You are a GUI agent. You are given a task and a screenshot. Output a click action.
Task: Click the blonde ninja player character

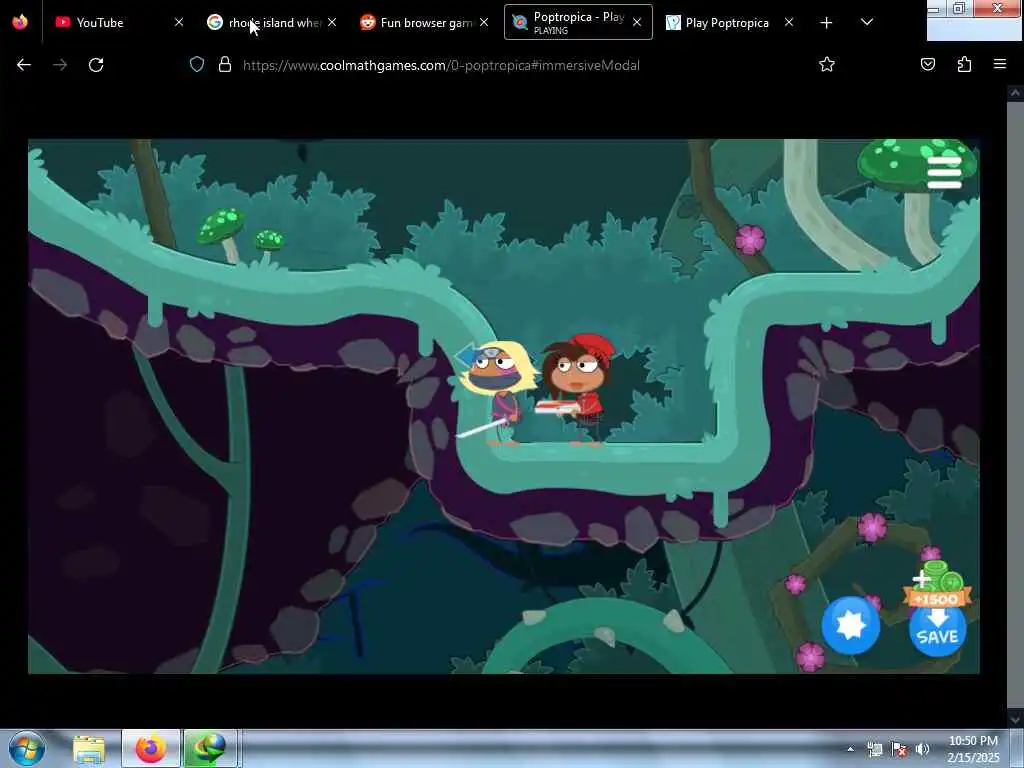pos(500,393)
